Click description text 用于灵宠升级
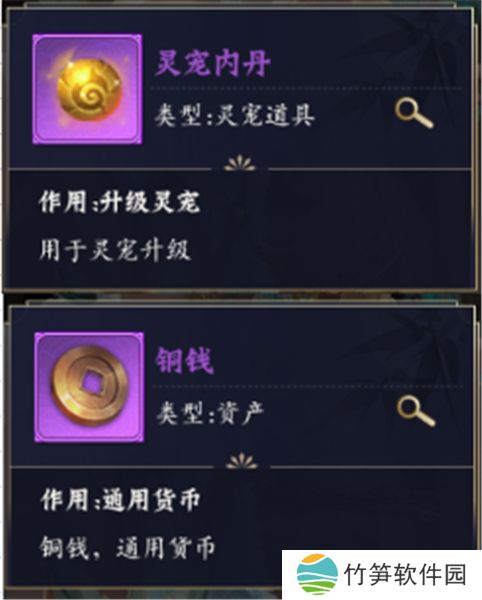Image resolution: width=482 pixels, height=600 pixels. 115,251
